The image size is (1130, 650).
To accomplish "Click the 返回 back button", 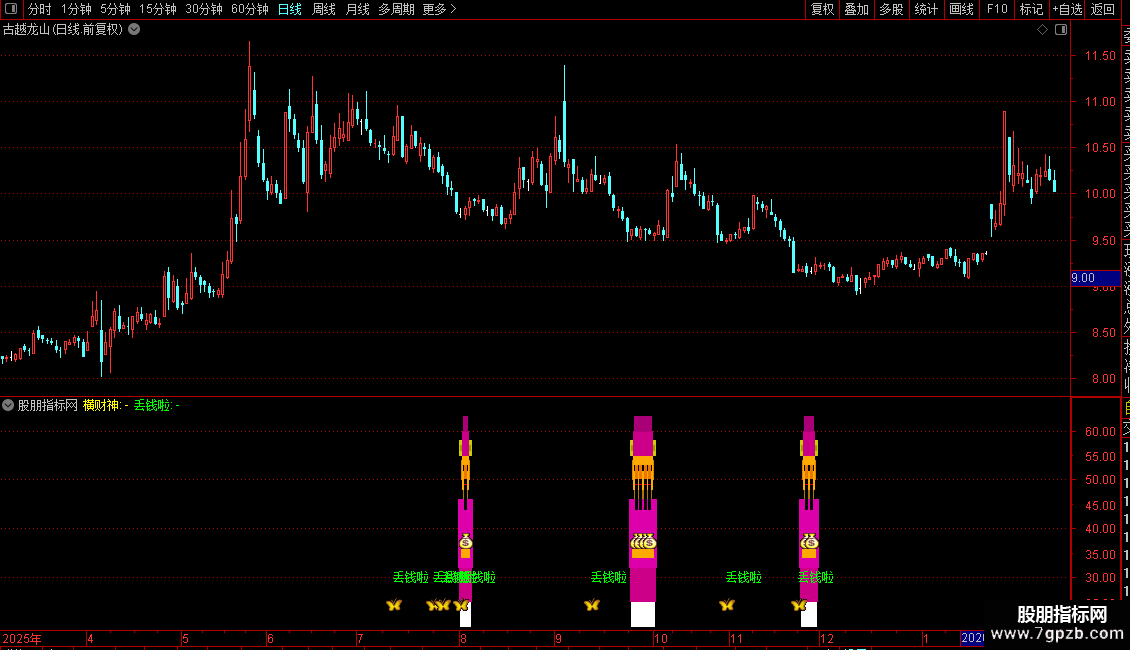I will pyautogui.click(x=1103, y=9).
